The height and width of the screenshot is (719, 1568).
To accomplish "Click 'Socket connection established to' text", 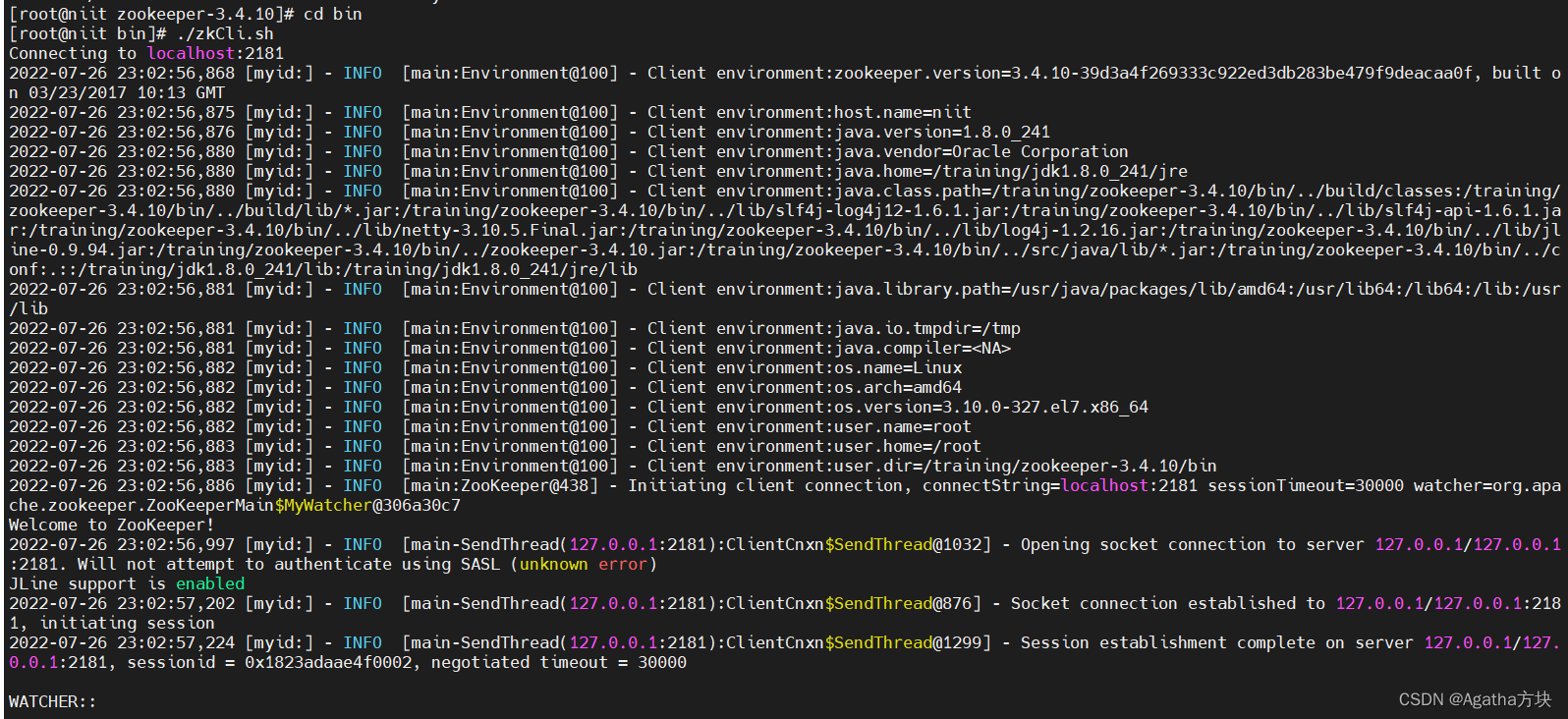I will coord(1168,603).
